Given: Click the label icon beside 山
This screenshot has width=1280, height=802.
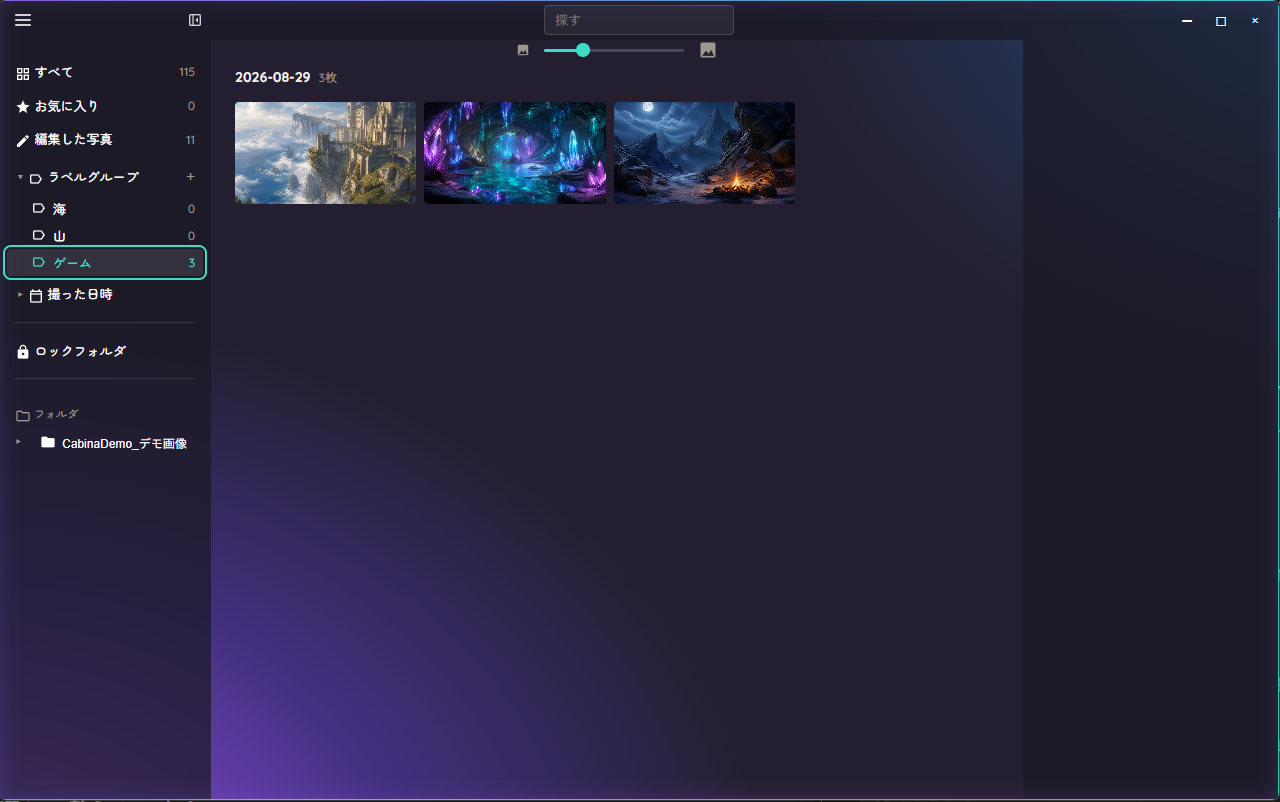Looking at the screenshot, I should pyautogui.click(x=39, y=236).
